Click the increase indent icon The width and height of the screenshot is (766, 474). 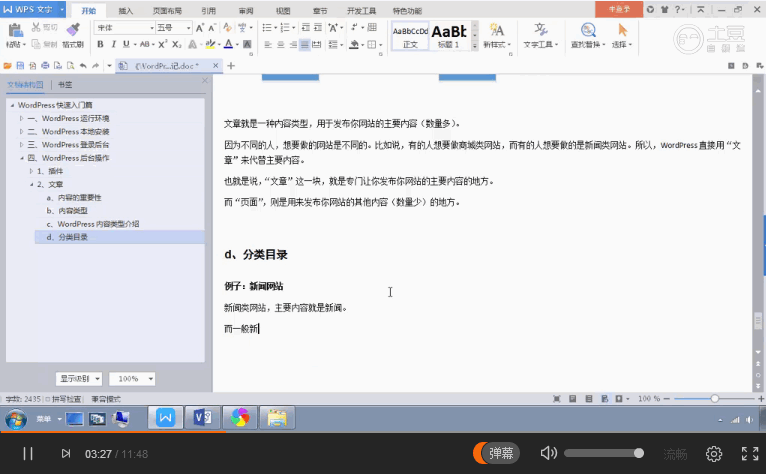318,28
